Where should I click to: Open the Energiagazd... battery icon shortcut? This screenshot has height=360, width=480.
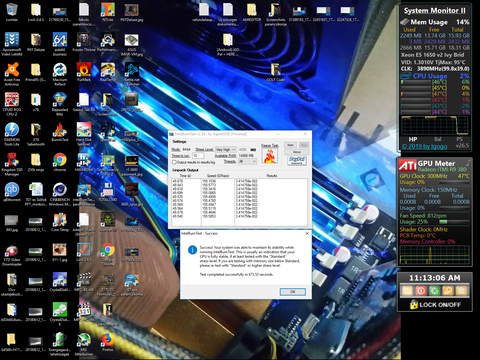click(60, 344)
